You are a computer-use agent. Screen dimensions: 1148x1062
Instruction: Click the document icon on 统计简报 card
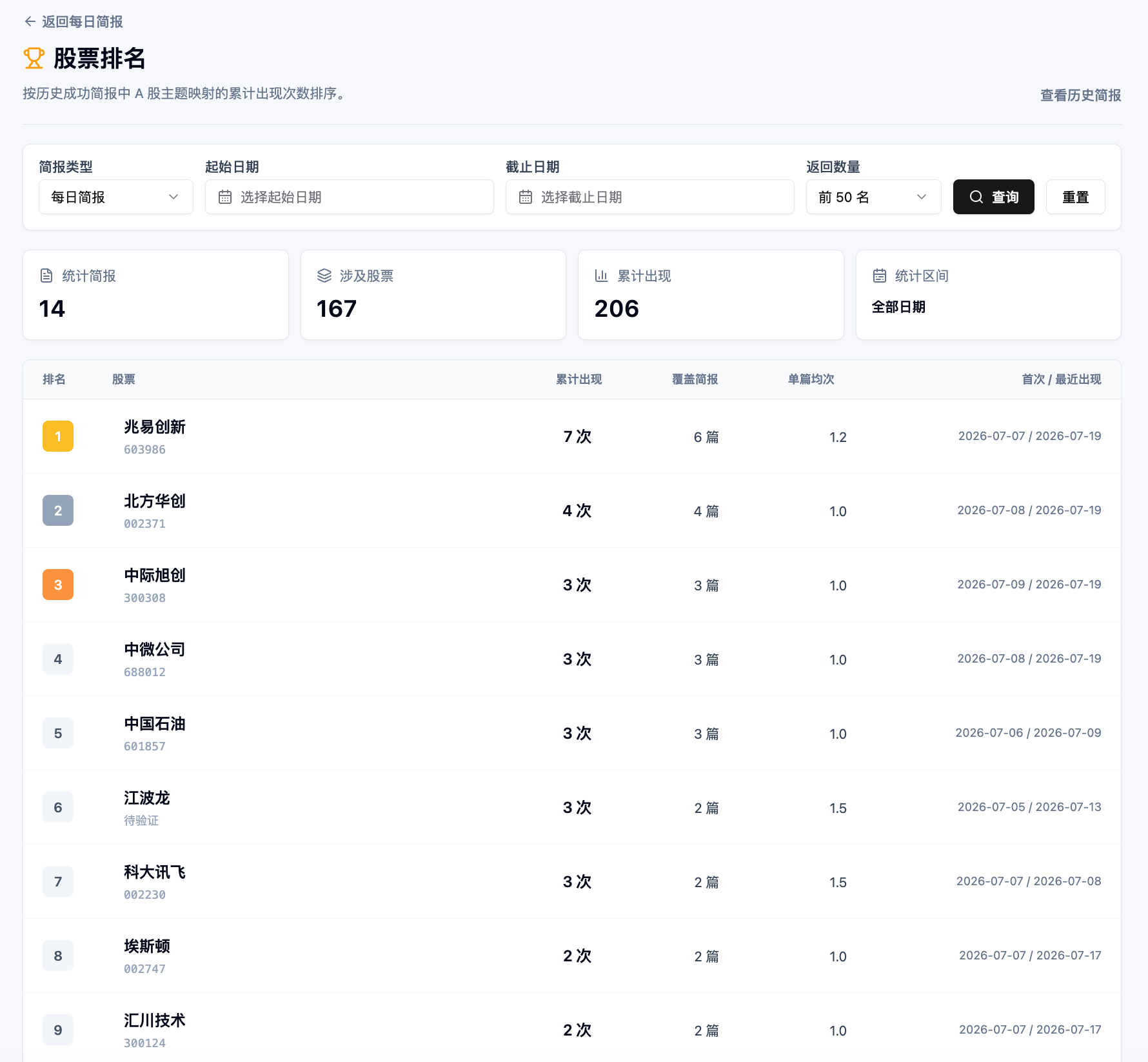(x=46, y=276)
